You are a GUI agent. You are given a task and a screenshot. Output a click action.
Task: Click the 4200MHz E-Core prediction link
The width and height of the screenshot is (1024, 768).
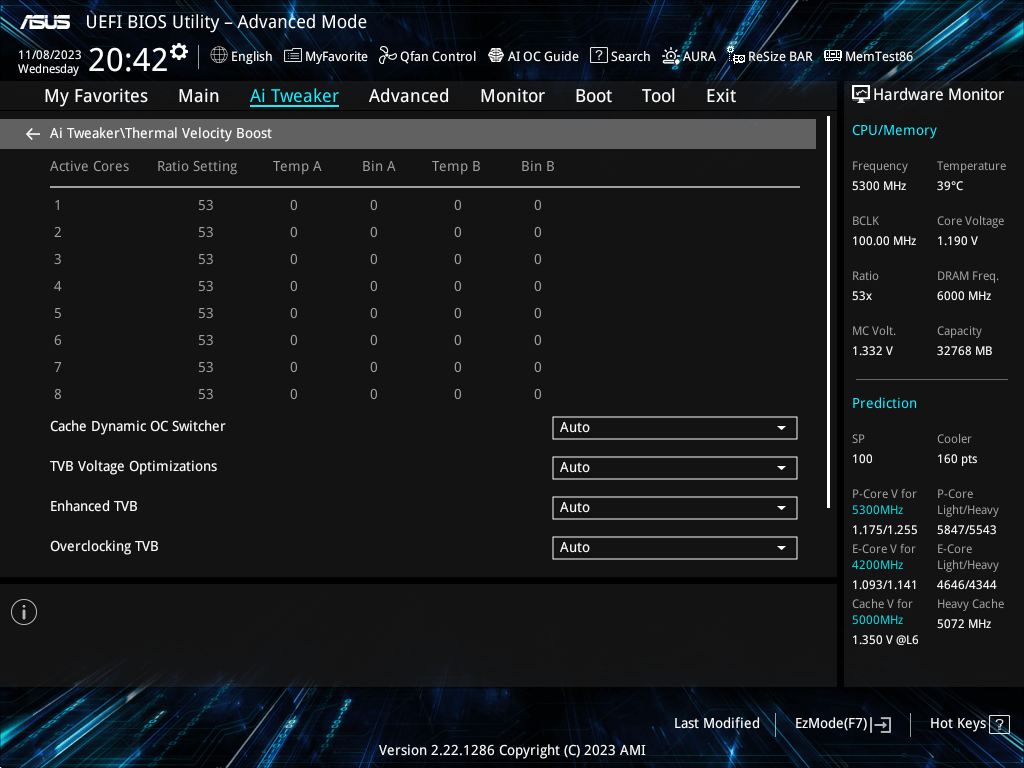[878, 565]
